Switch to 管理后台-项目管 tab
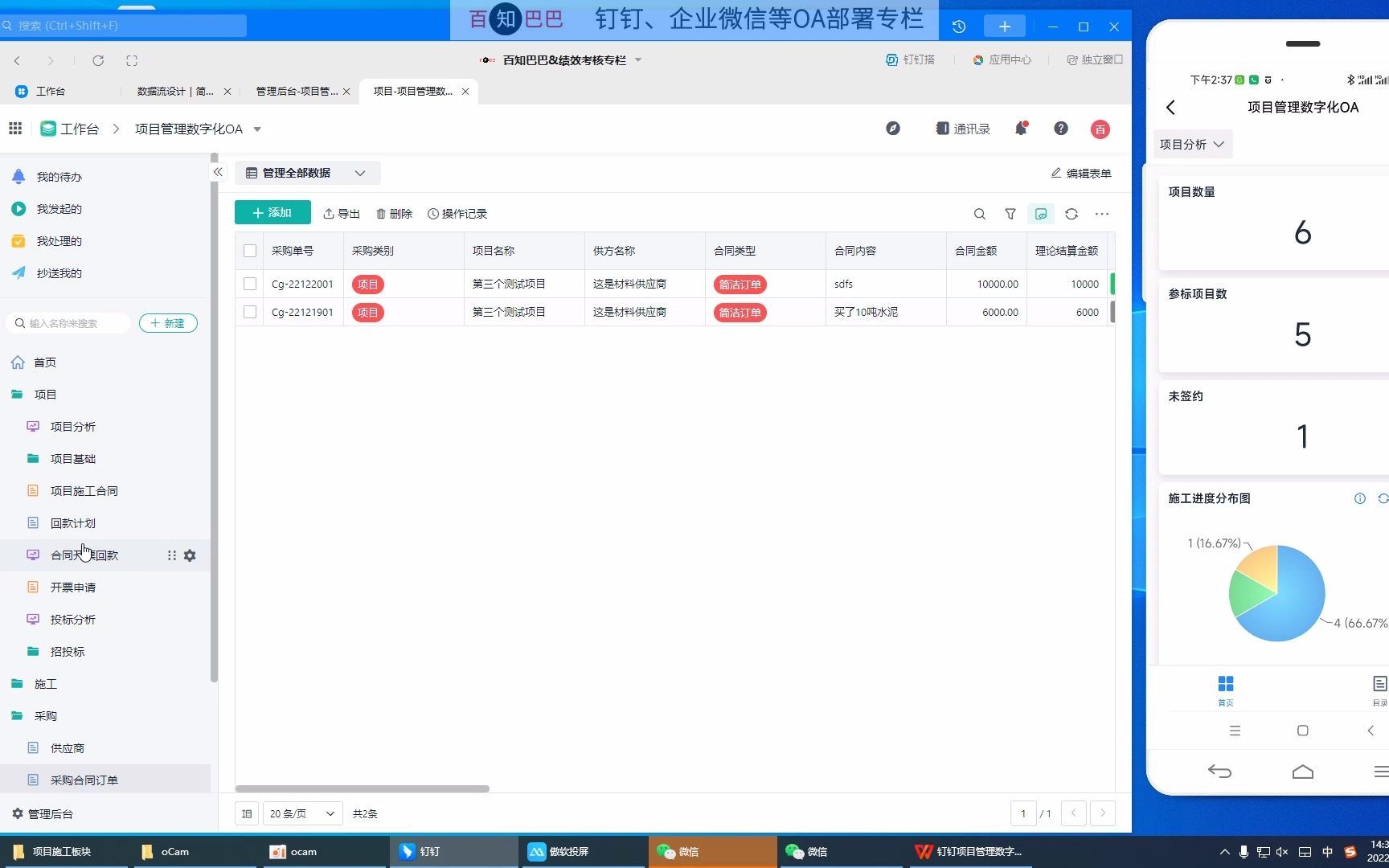 click(297, 92)
